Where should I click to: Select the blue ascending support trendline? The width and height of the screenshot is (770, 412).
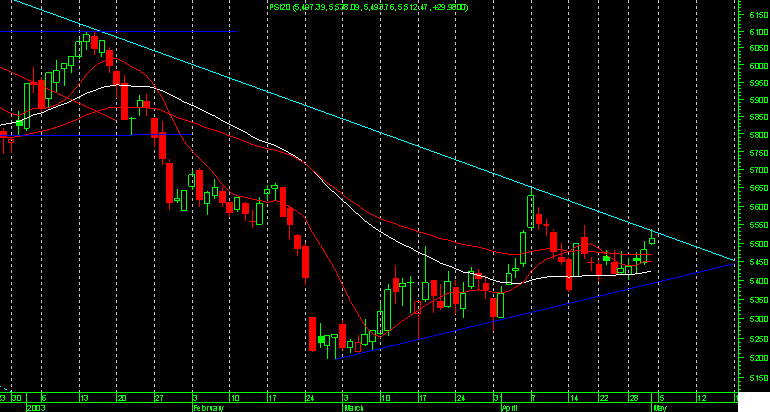pos(535,311)
